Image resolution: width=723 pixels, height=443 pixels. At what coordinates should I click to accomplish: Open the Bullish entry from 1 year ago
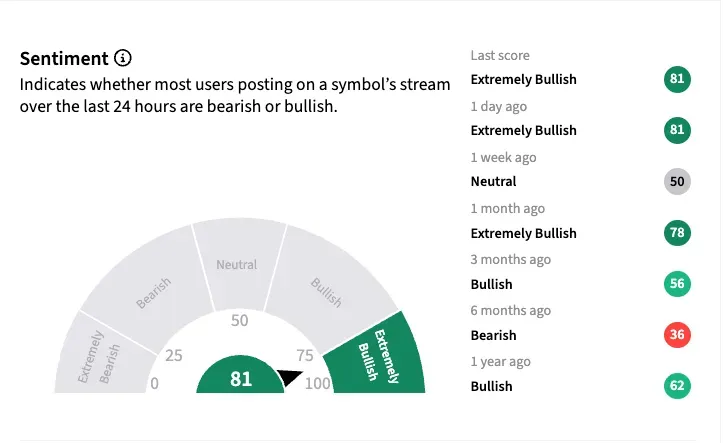pyautogui.click(x=491, y=387)
